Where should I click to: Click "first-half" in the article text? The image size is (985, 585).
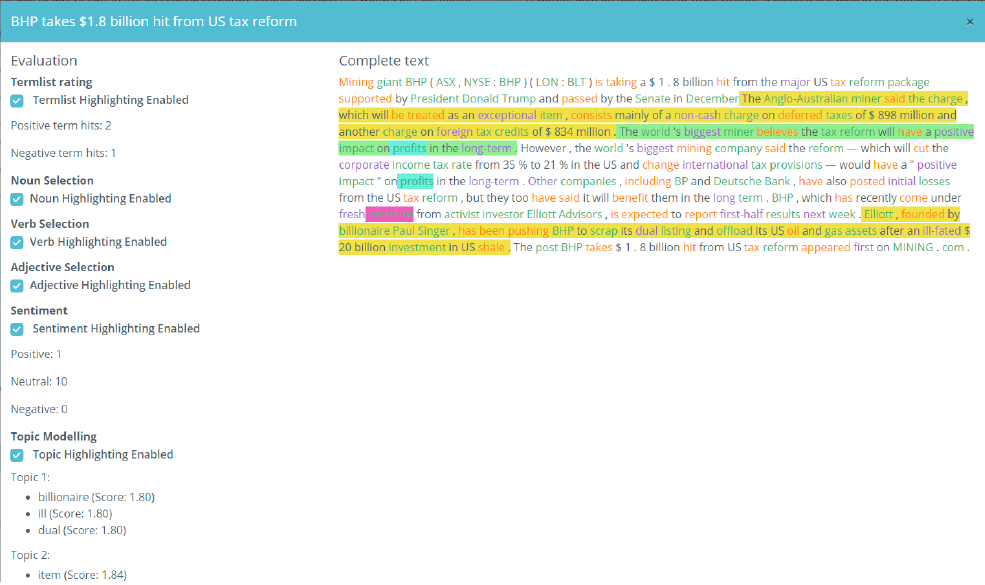[741, 214]
